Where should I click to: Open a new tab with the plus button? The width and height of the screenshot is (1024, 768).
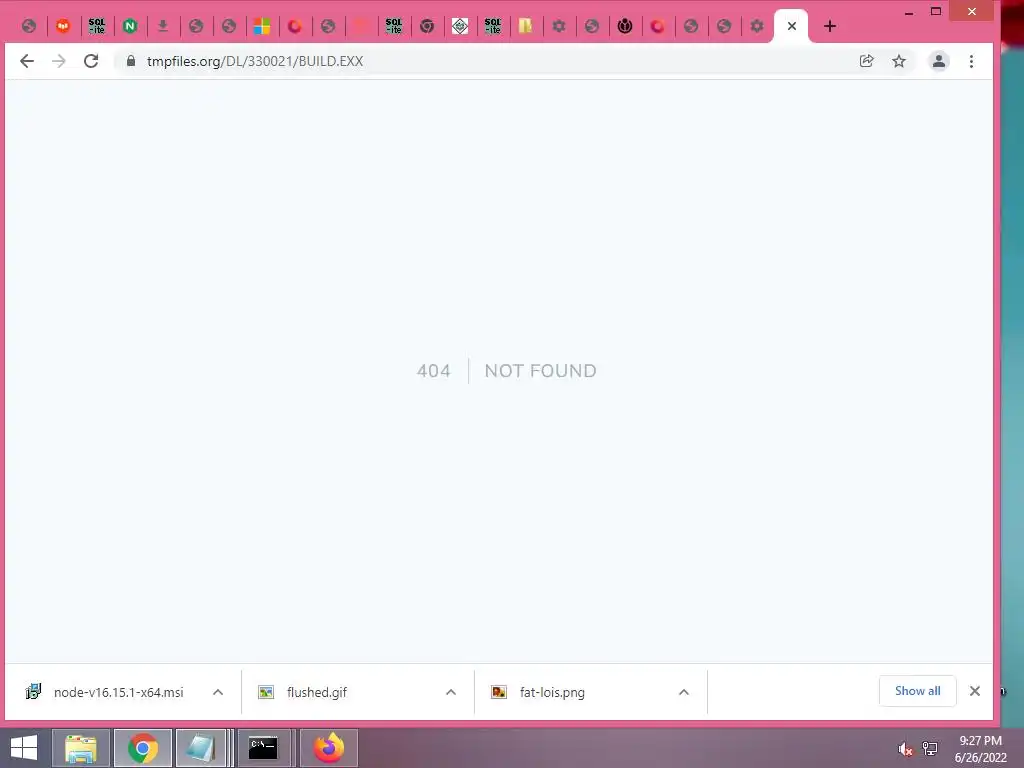[x=829, y=26]
